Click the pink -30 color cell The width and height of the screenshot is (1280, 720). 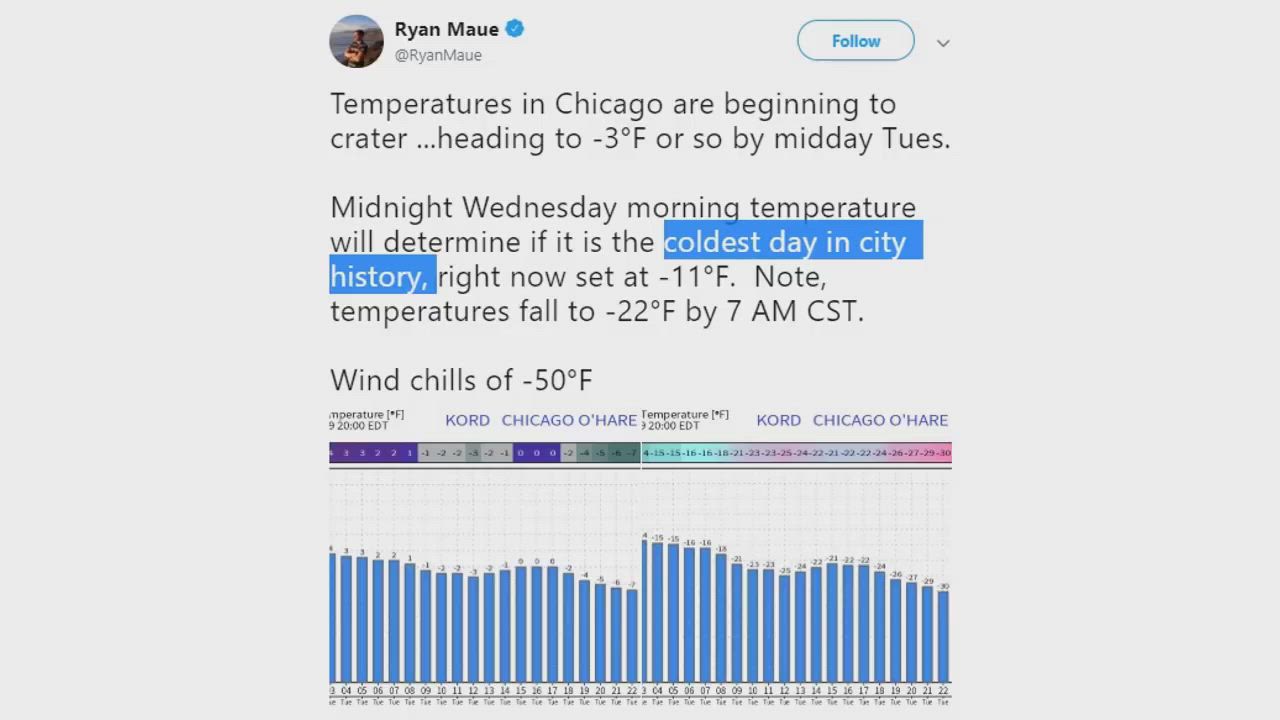point(943,453)
